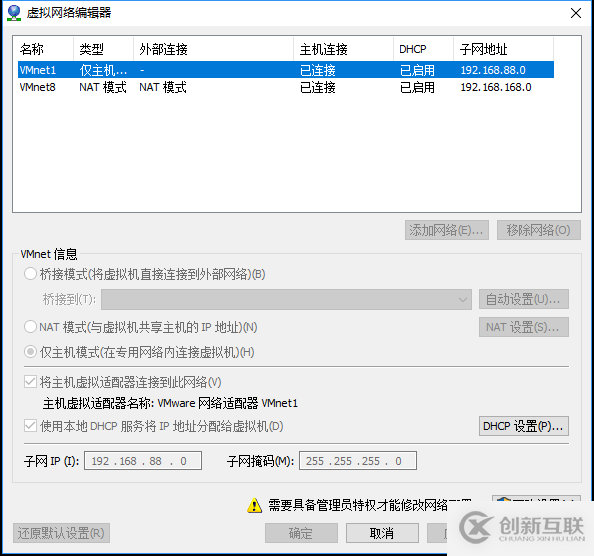This screenshot has width=594, height=556.
Task: Click the yellow warning icon about administrator privileges
Action: pos(254,506)
